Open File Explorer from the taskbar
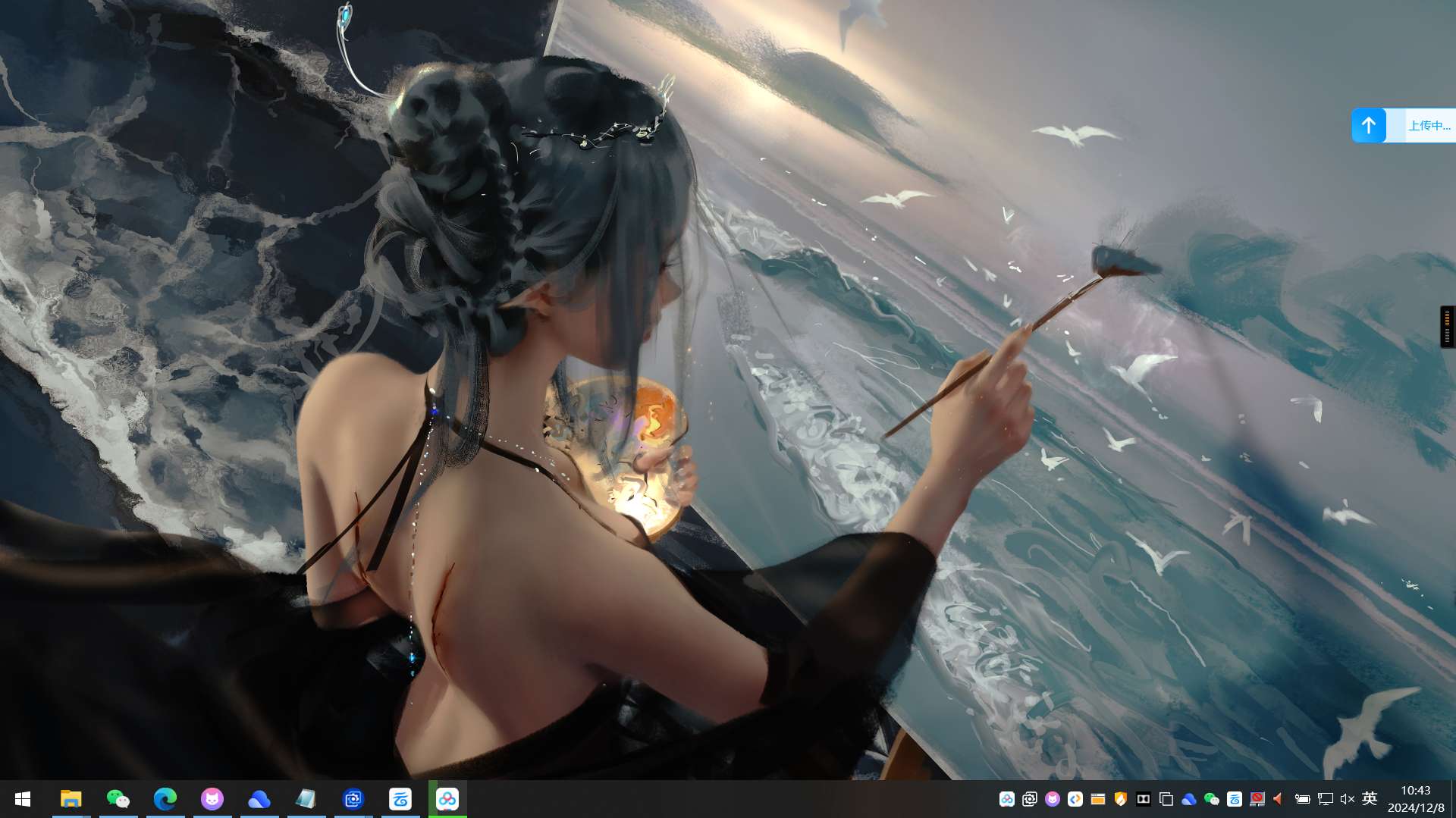The height and width of the screenshot is (818, 1456). pyautogui.click(x=71, y=799)
